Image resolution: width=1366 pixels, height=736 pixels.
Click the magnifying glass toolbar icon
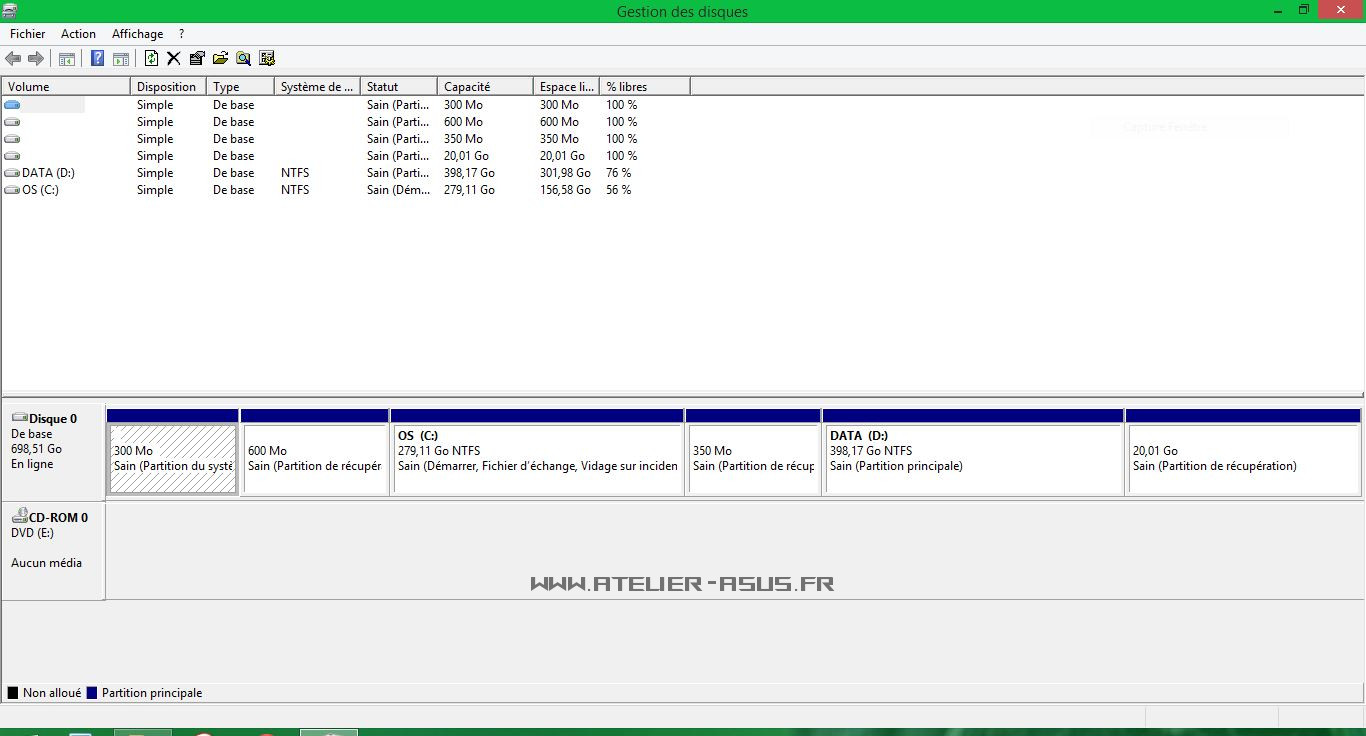243,59
